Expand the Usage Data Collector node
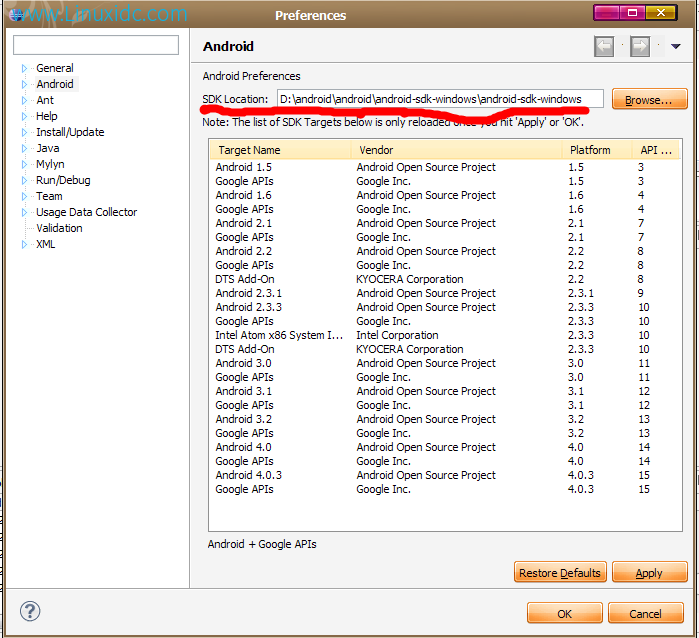The width and height of the screenshot is (699, 638). [x=24, y=213]
